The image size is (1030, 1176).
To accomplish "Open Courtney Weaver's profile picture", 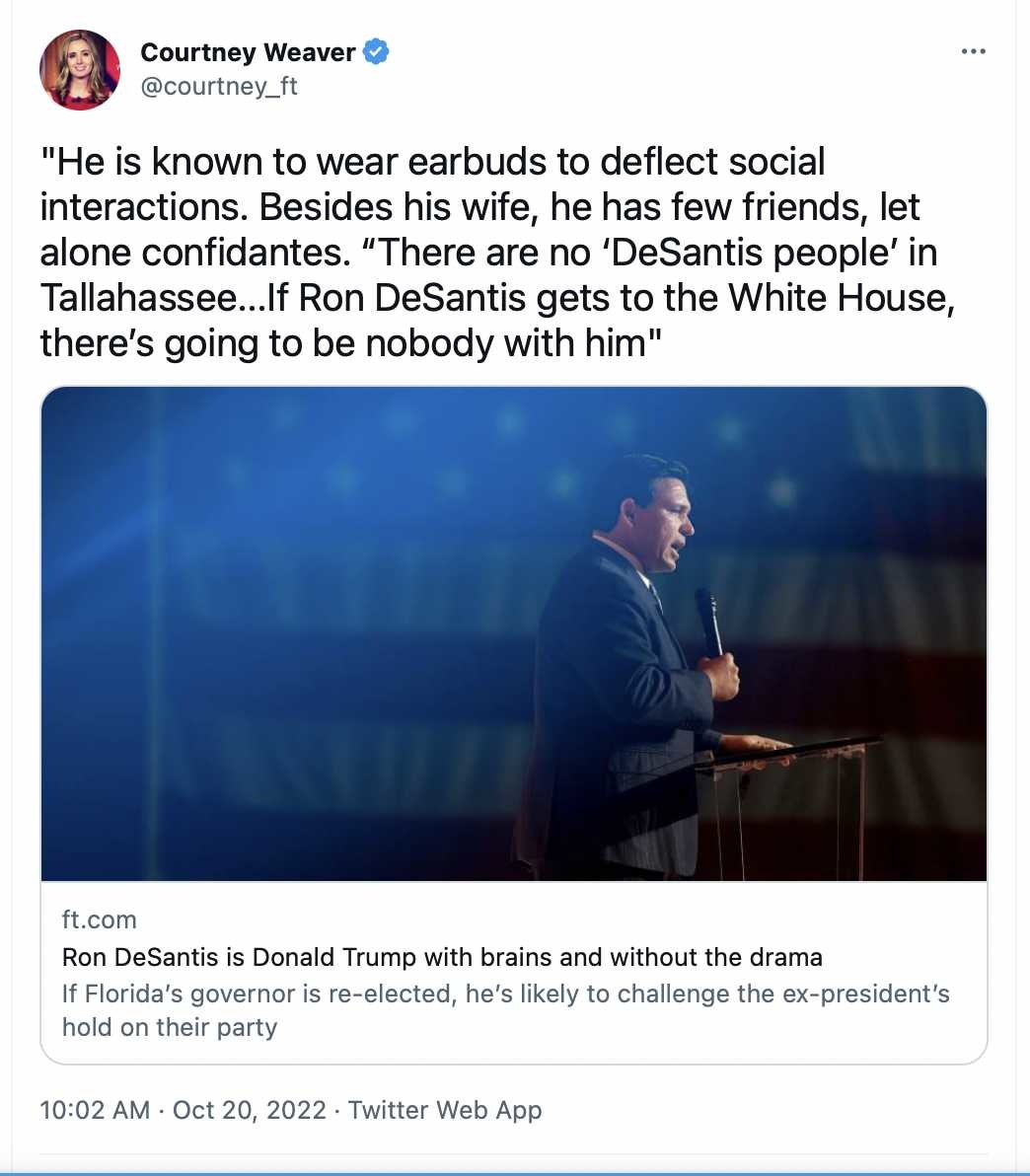I will point(80,70).
